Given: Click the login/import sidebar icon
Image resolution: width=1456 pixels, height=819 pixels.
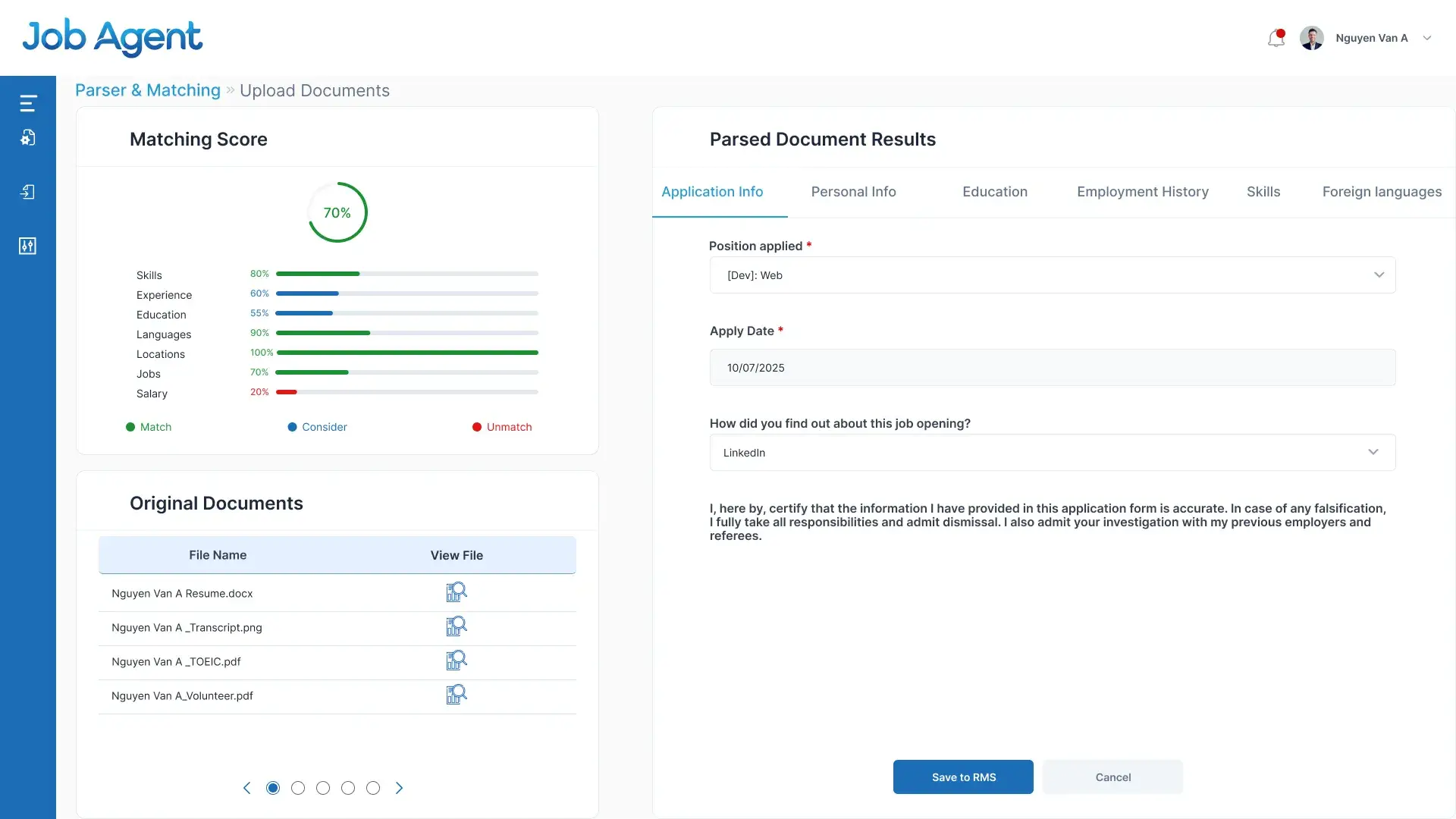Looking at the screenshot, I should (28, 192).
